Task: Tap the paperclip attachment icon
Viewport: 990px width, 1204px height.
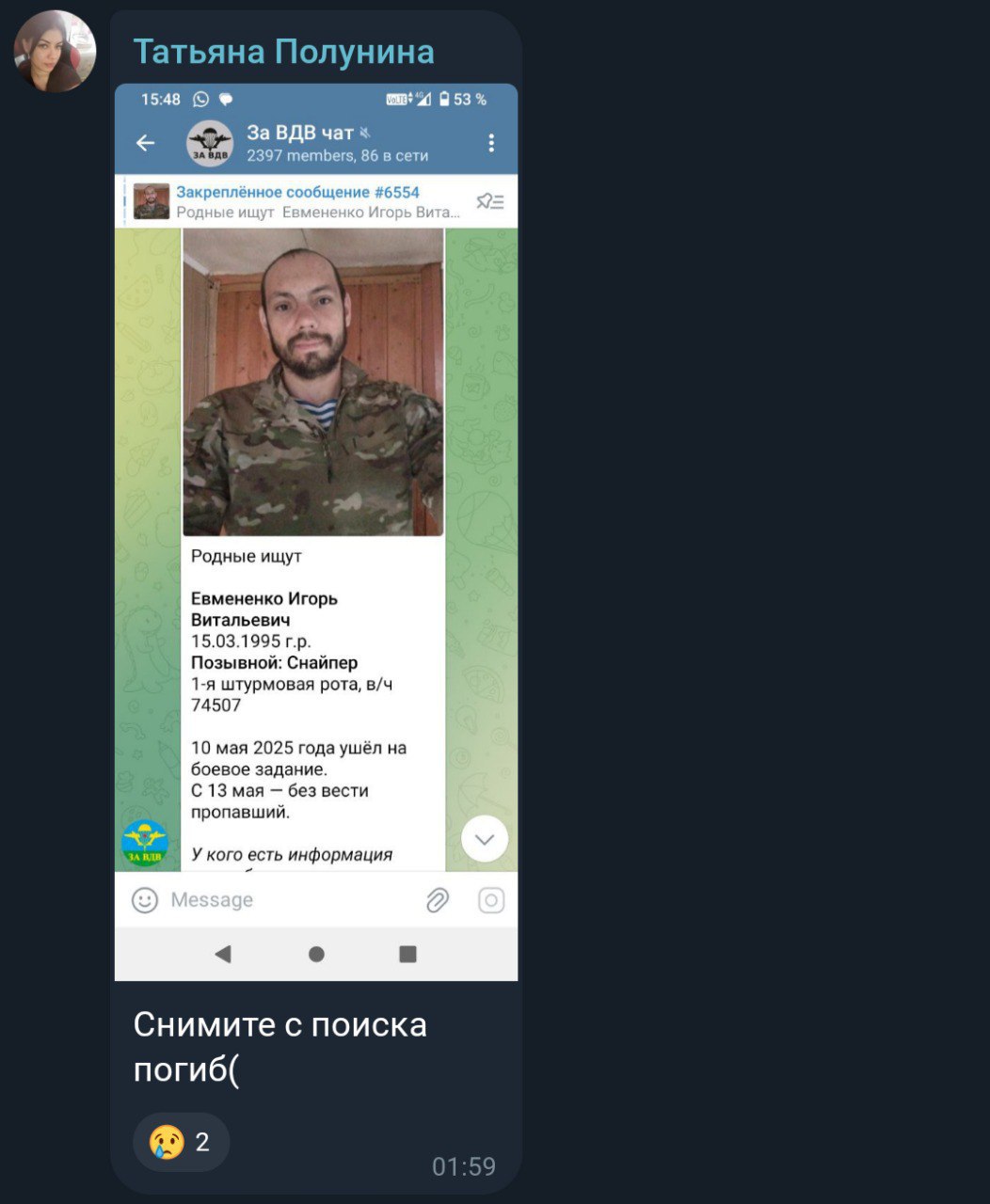Action: tap(438, 900)
